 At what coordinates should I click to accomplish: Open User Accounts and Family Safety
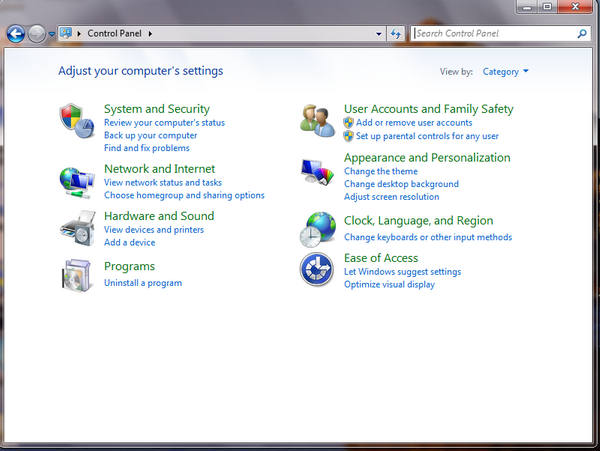(429, 109)
